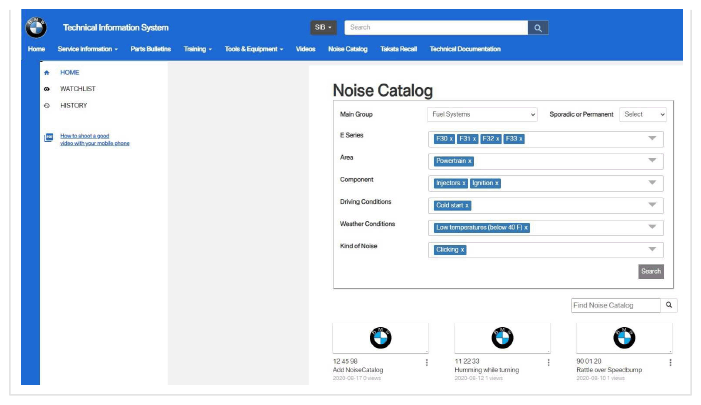The width and height of the screenshot is (701, 405).
Task: Open three-dot menu for Humming while turning
Action: [x=549, y=362]
